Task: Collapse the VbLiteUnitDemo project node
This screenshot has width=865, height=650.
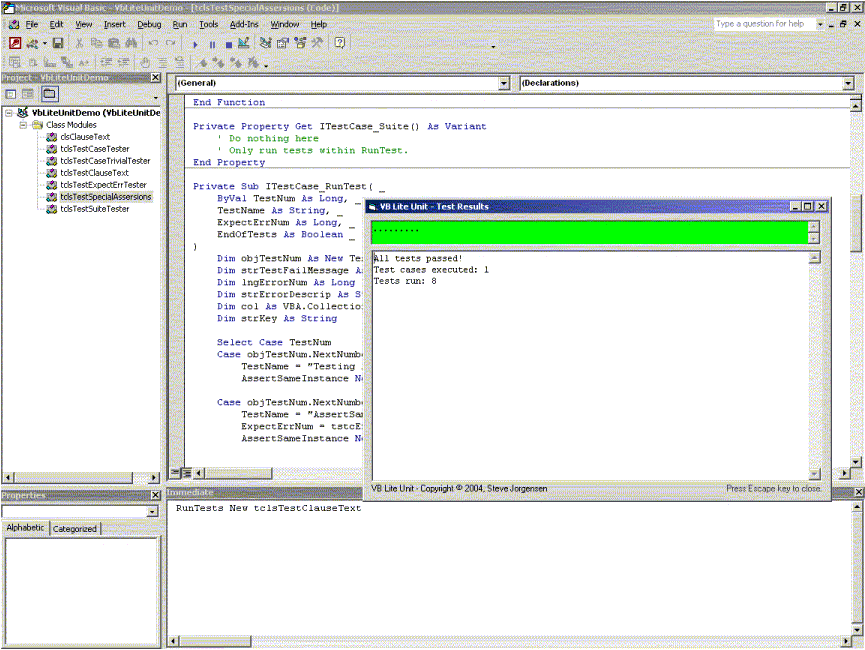Action: pyautogui.click(x=9, y=113)
